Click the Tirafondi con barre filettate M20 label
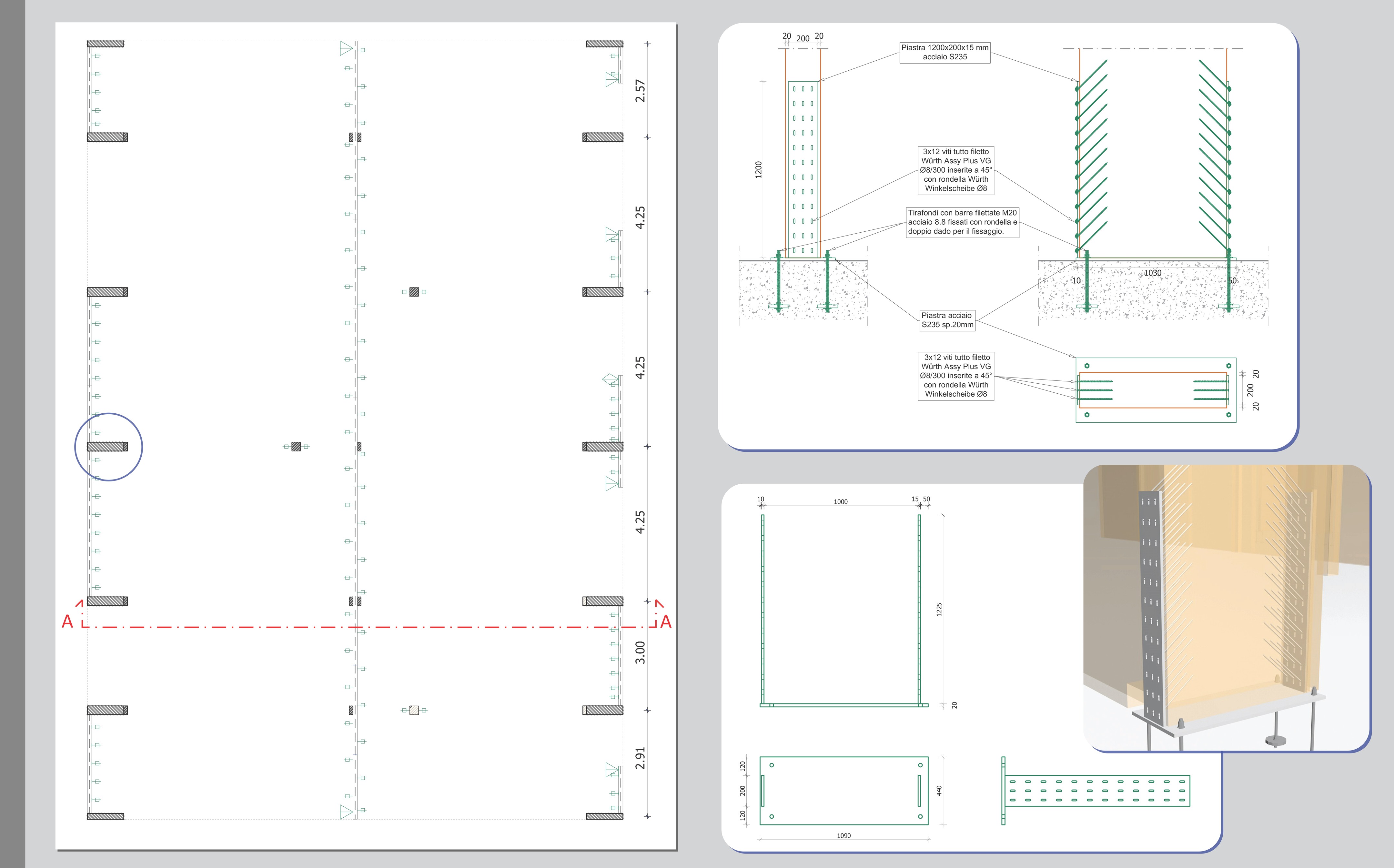 962,222
